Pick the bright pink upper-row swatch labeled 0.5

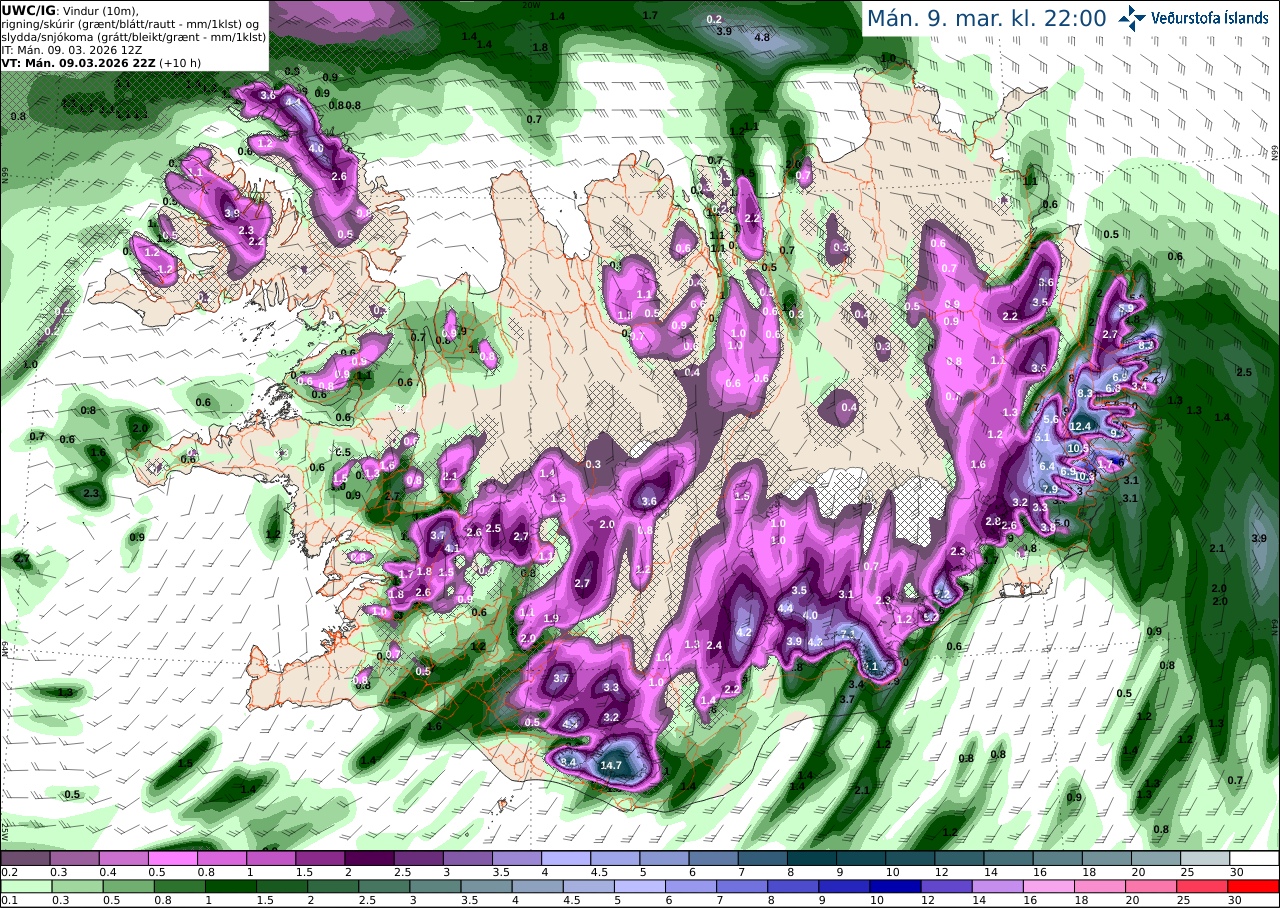pyautogui.click(x=172, y=858)
